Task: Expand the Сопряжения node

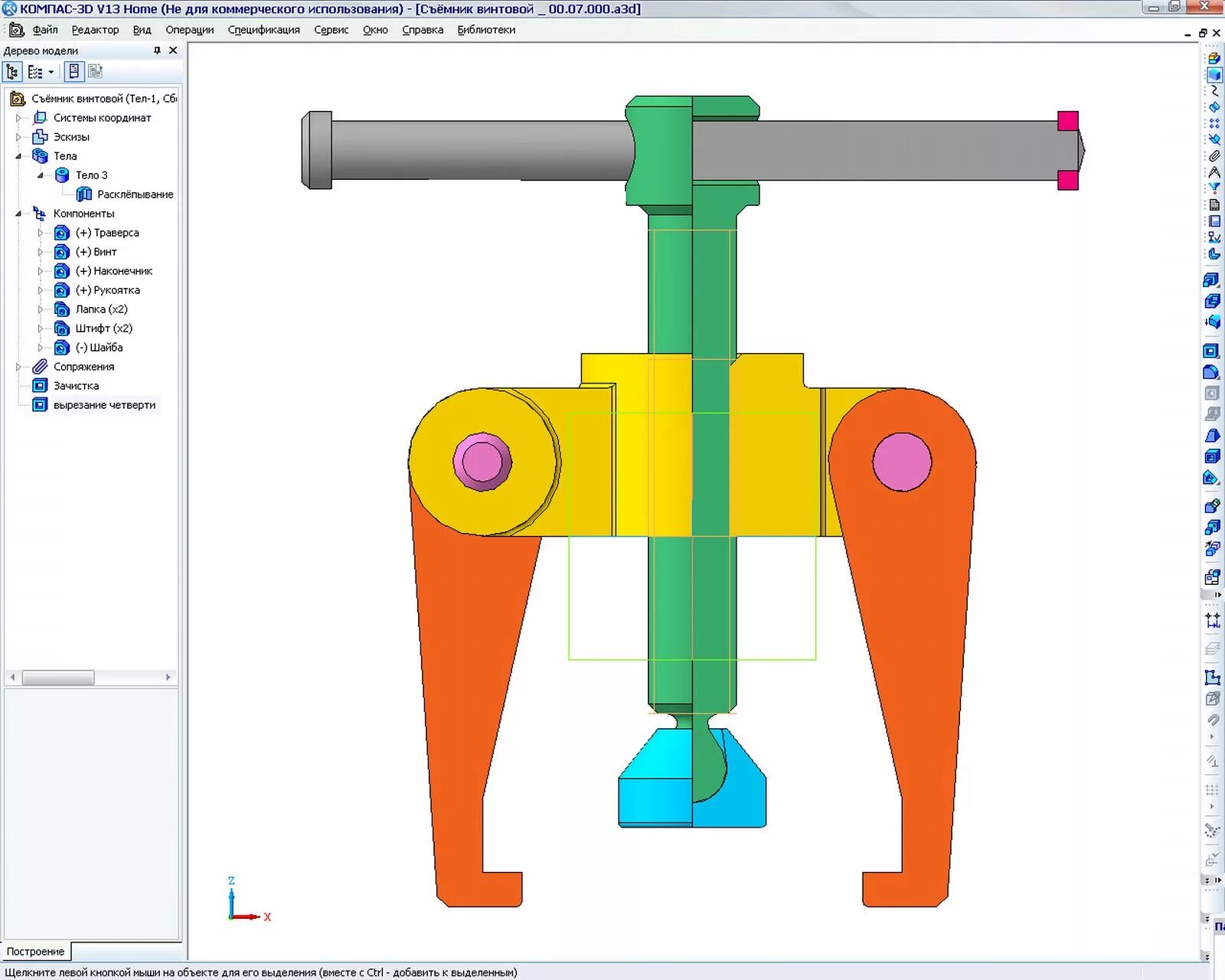Action: (x=18, y=367)
